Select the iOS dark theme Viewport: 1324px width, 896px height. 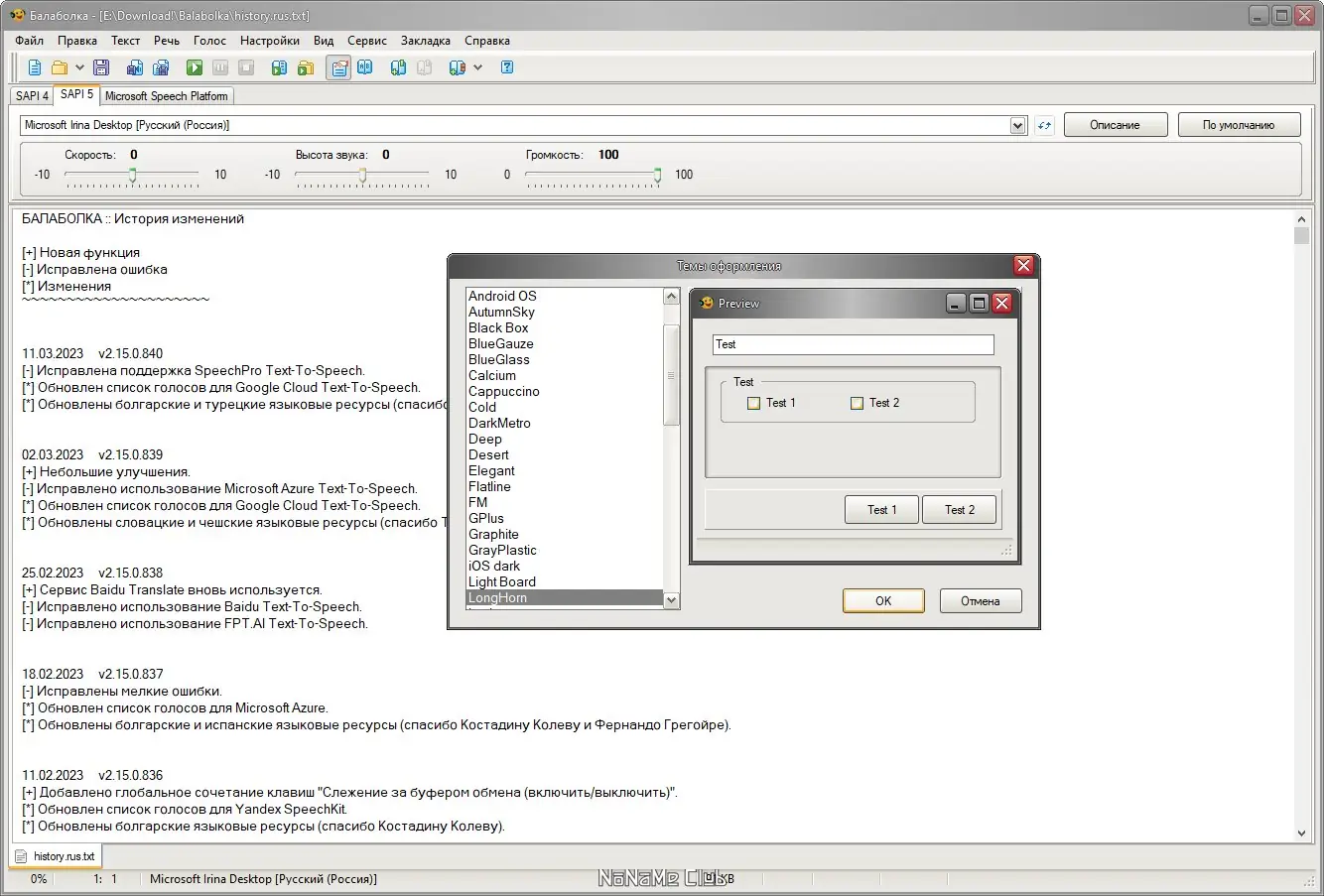565,566
